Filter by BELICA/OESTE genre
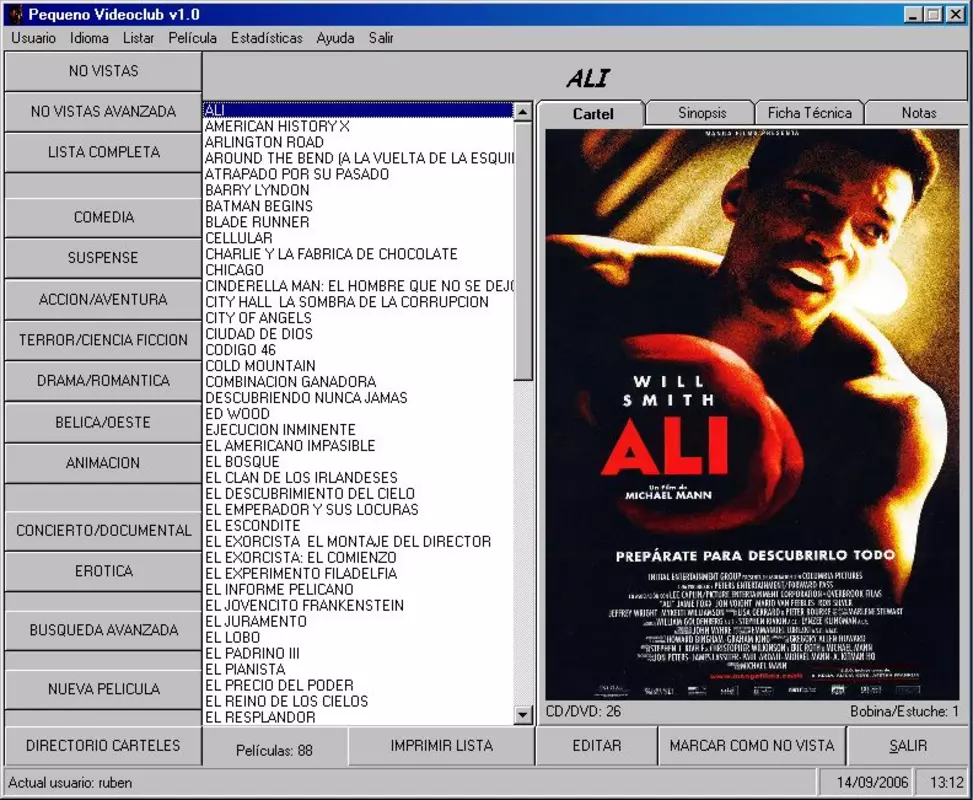The height and width of the screenshot is (800, 973). click(103, 423)
